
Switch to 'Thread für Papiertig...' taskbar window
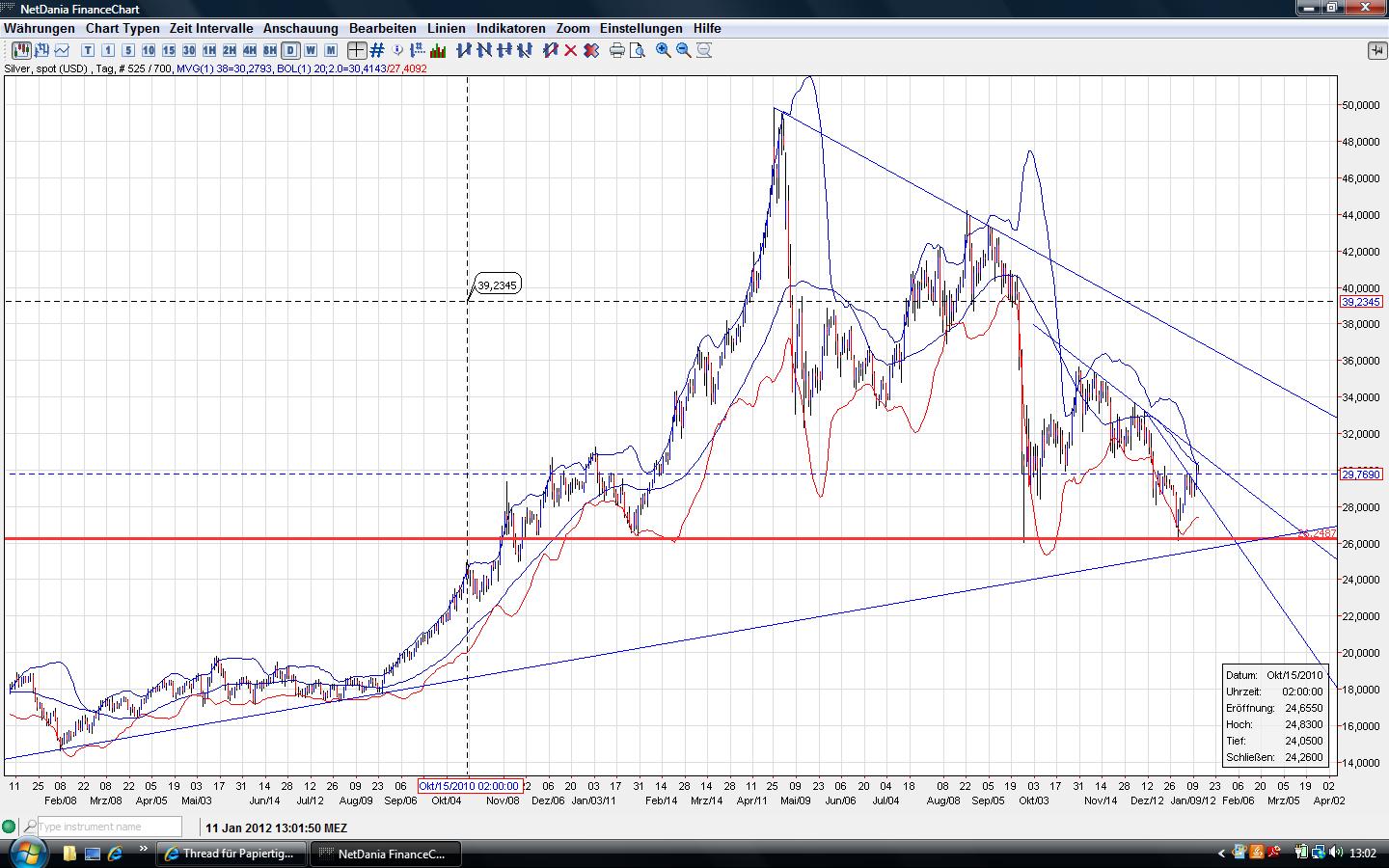tap(232, 854)
